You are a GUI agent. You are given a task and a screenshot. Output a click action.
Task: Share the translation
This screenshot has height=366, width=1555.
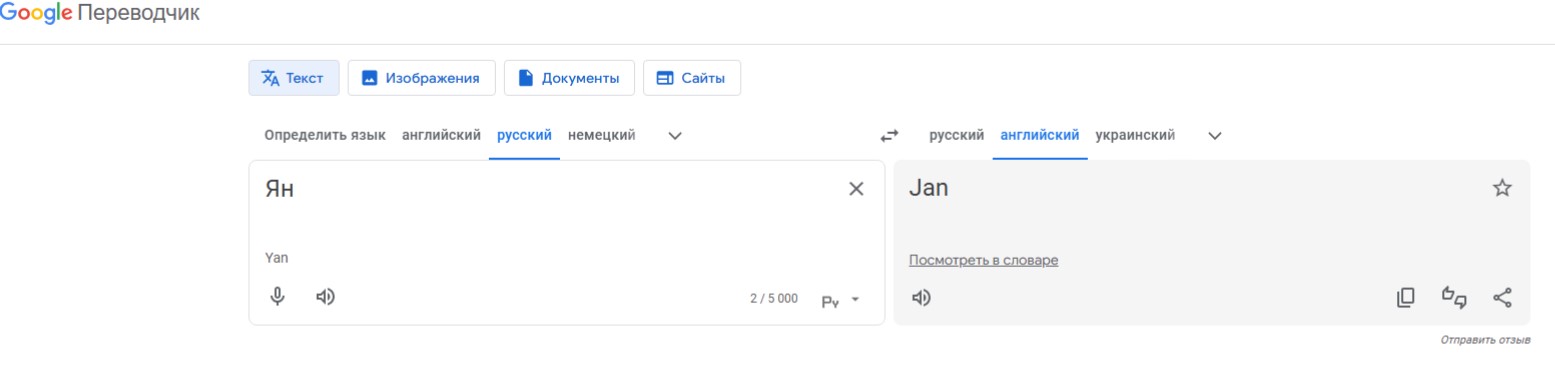[1502, 297]
